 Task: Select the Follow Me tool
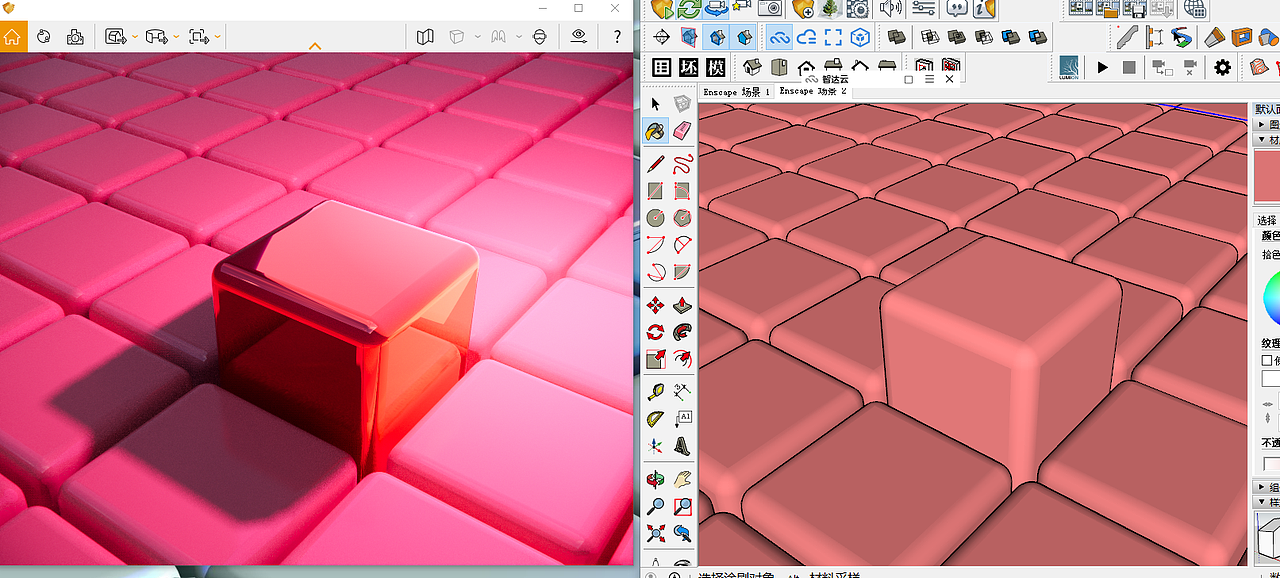[x=683, y=332]
